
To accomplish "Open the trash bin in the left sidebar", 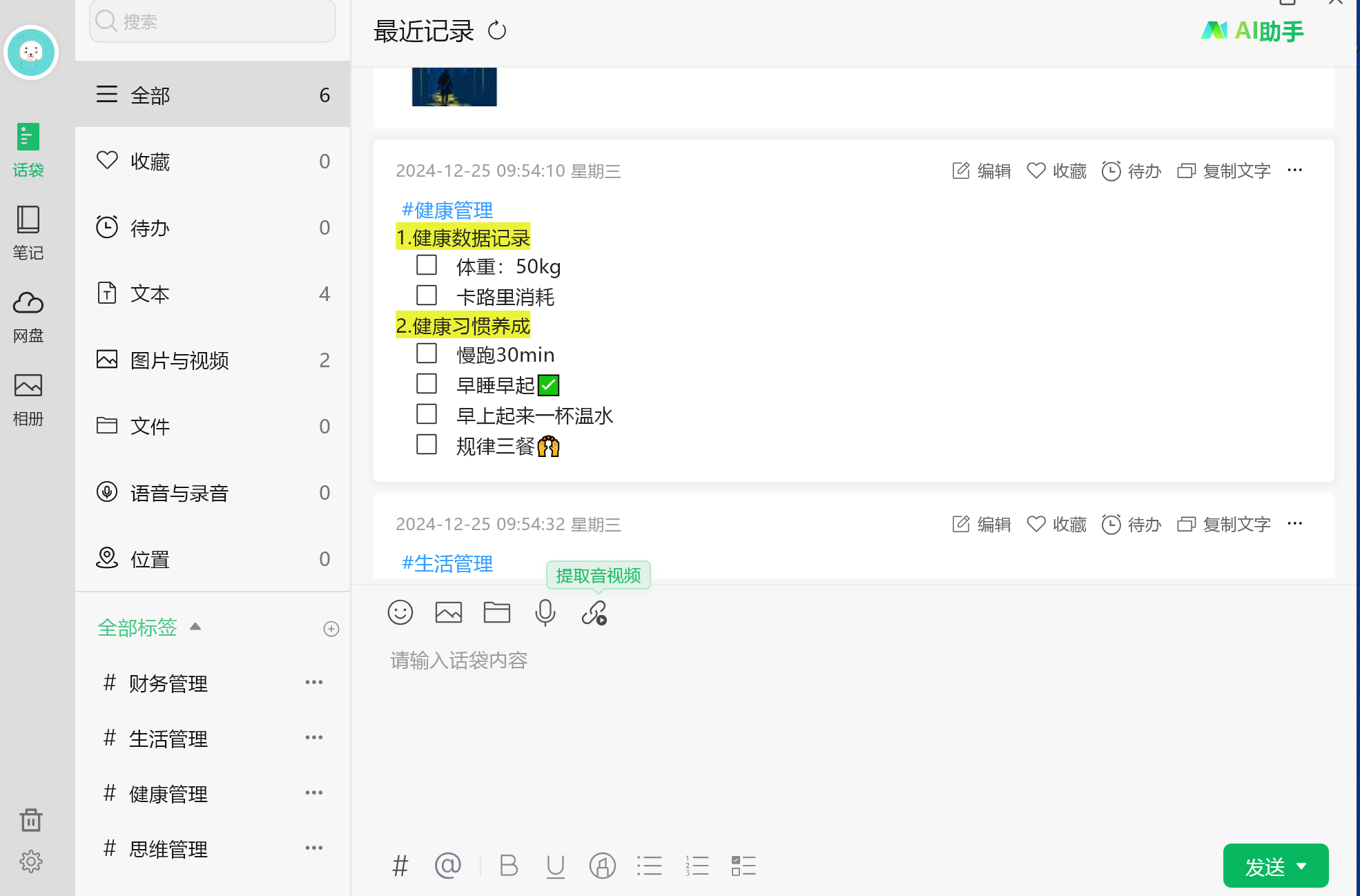I will click(x=31, y=820).
